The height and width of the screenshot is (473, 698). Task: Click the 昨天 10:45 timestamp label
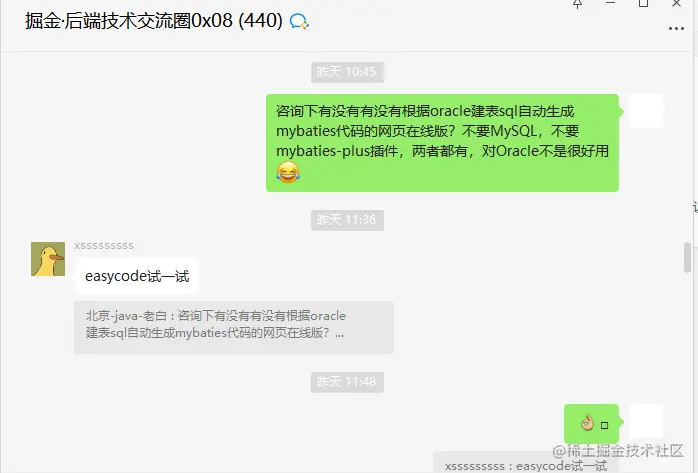(347, 72)
